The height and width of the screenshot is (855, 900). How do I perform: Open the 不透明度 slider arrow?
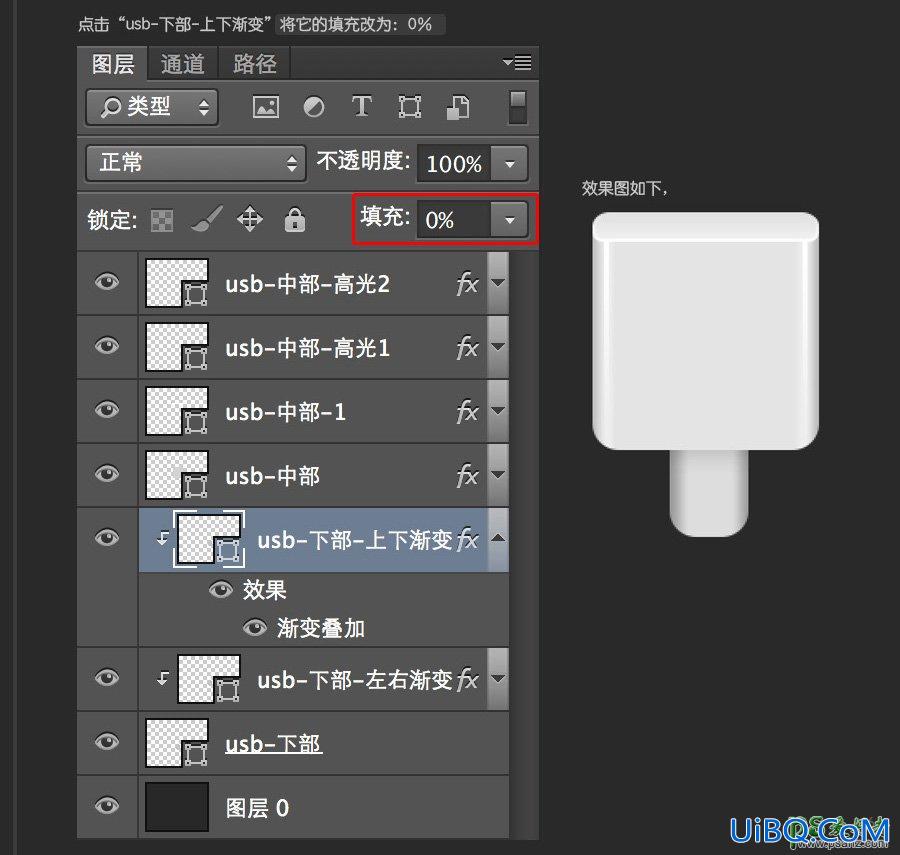[509, 164]
